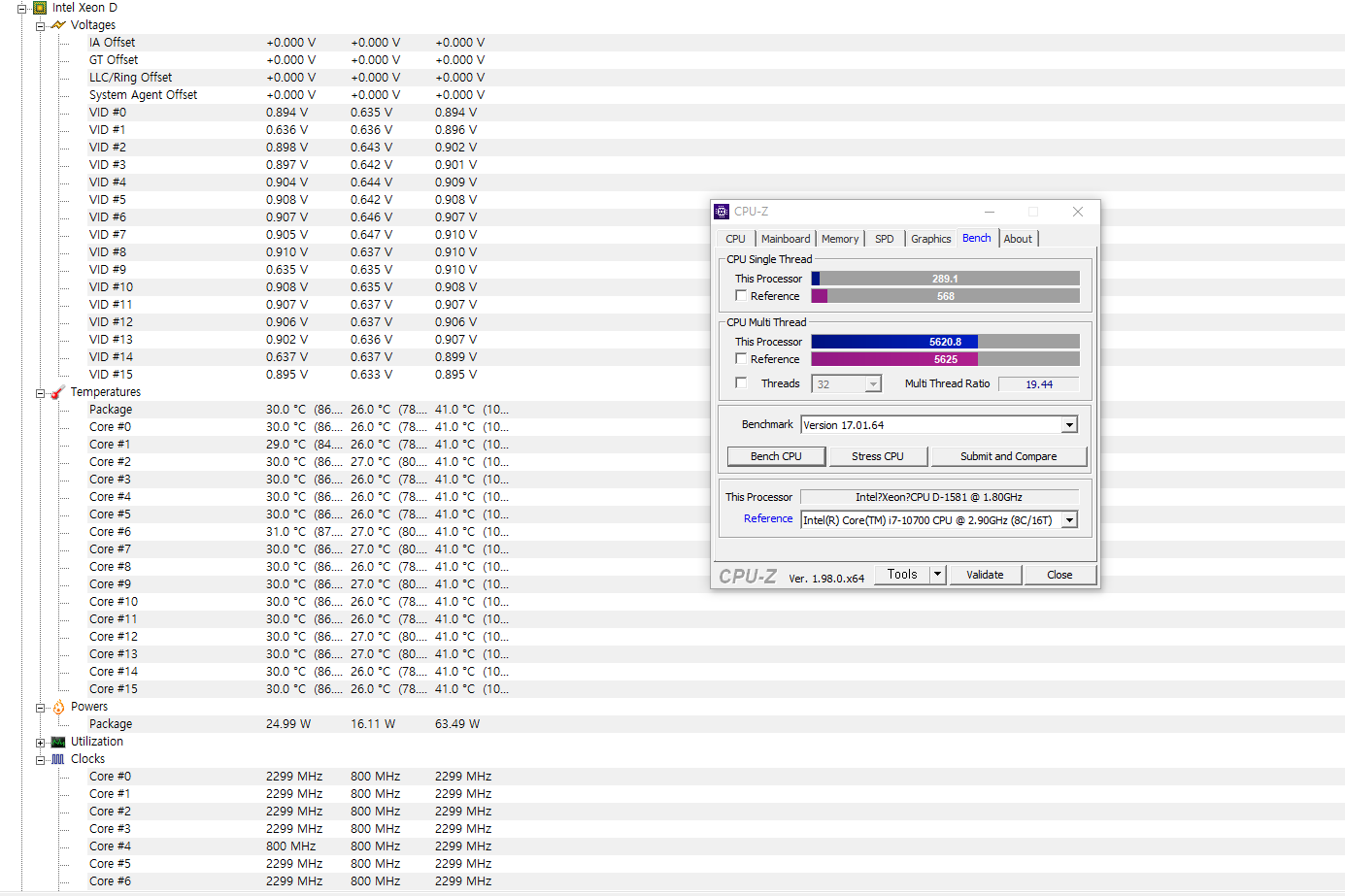
Task: Click the Clocks waveform icon
Action: point(58,759)
